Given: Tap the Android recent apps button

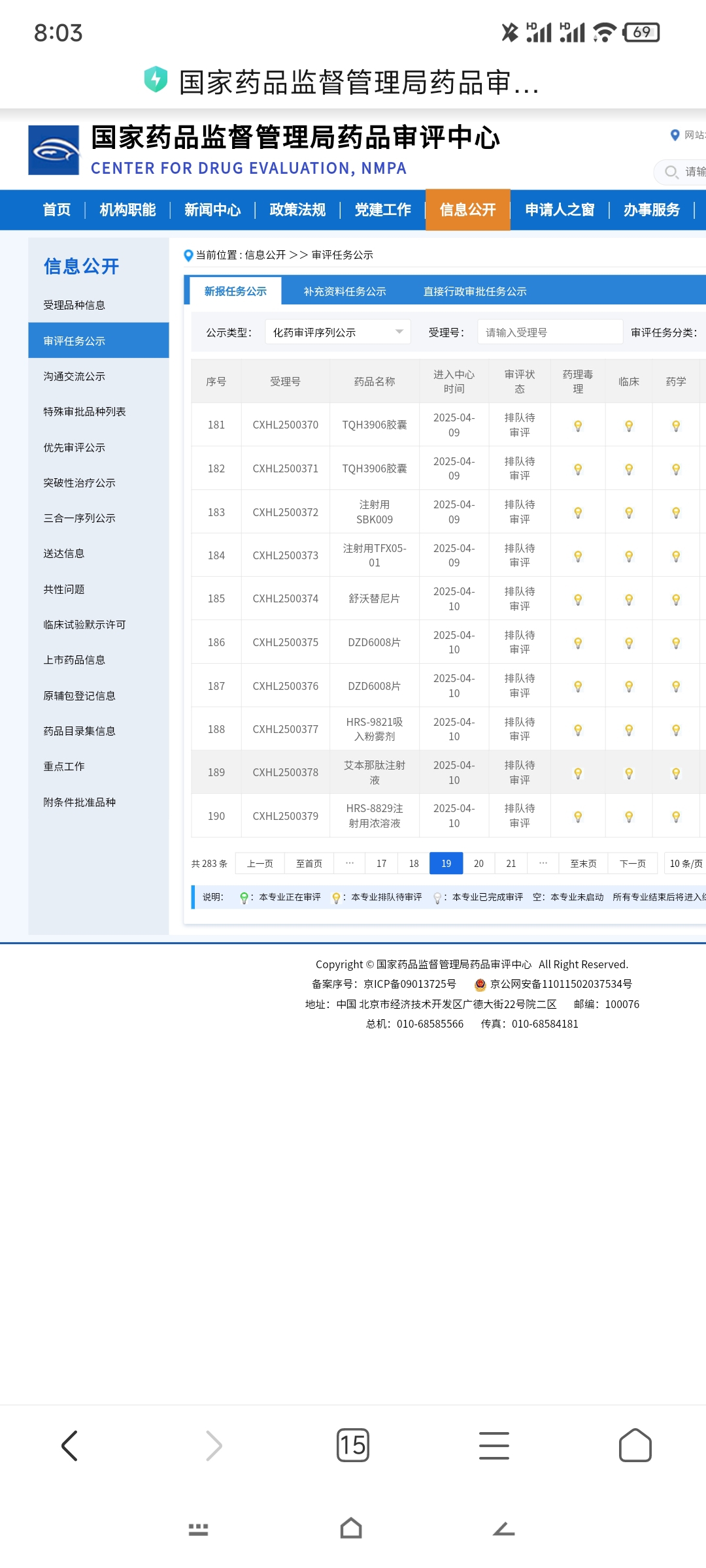Looking at the screenshot, I should (x=198, y=1529).
